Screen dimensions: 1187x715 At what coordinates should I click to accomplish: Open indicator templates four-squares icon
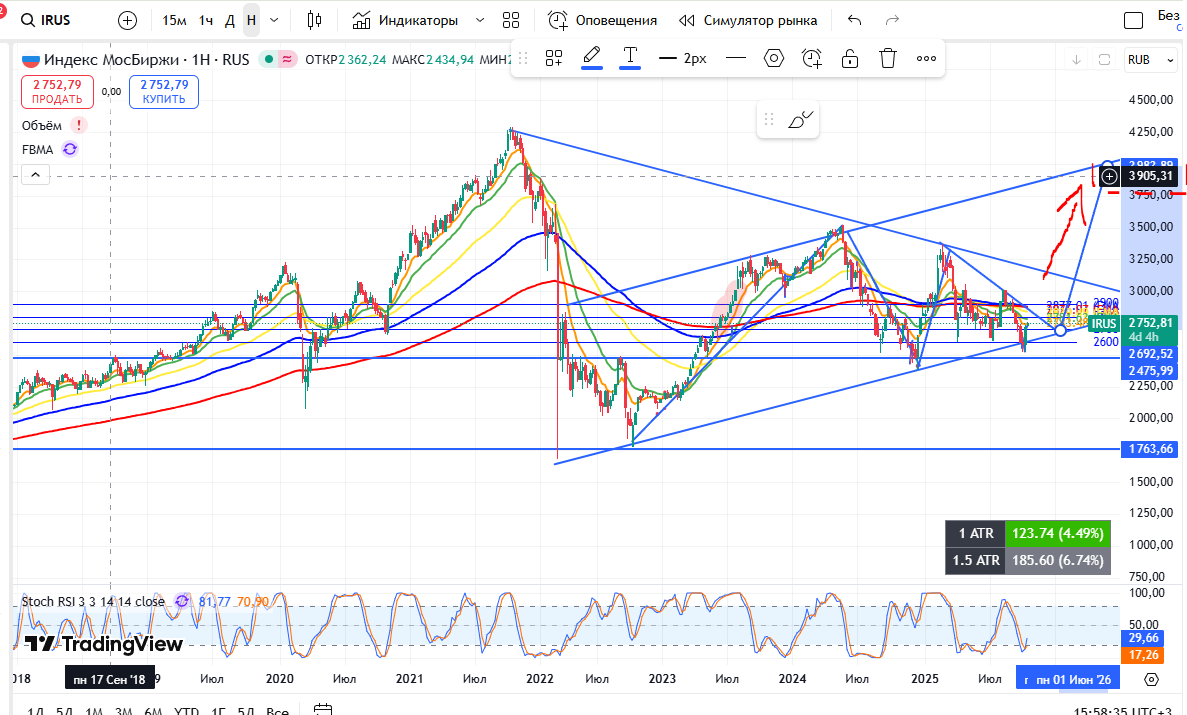pyautogui.click(x=511, y=20)
